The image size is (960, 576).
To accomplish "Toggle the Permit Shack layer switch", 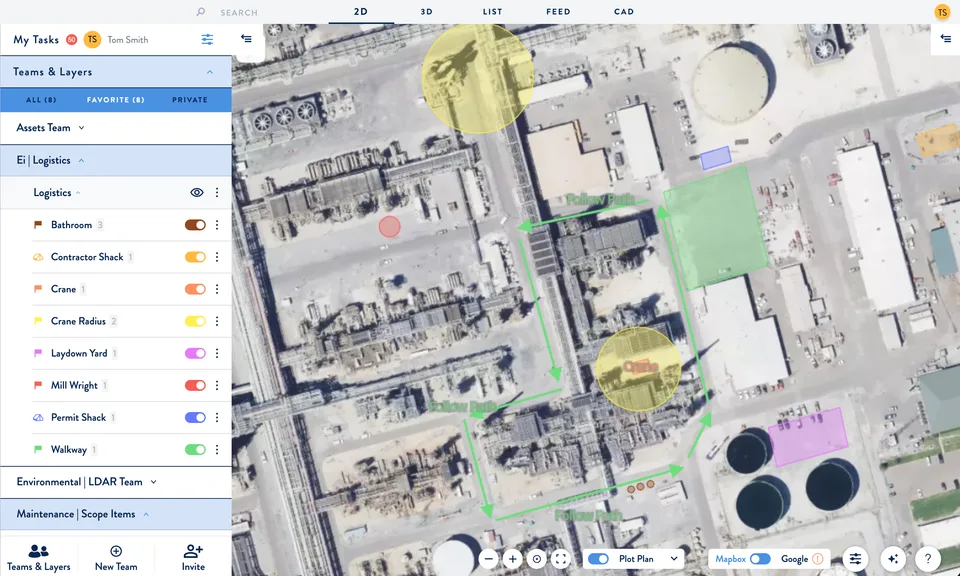I will [x=195, y=417].
